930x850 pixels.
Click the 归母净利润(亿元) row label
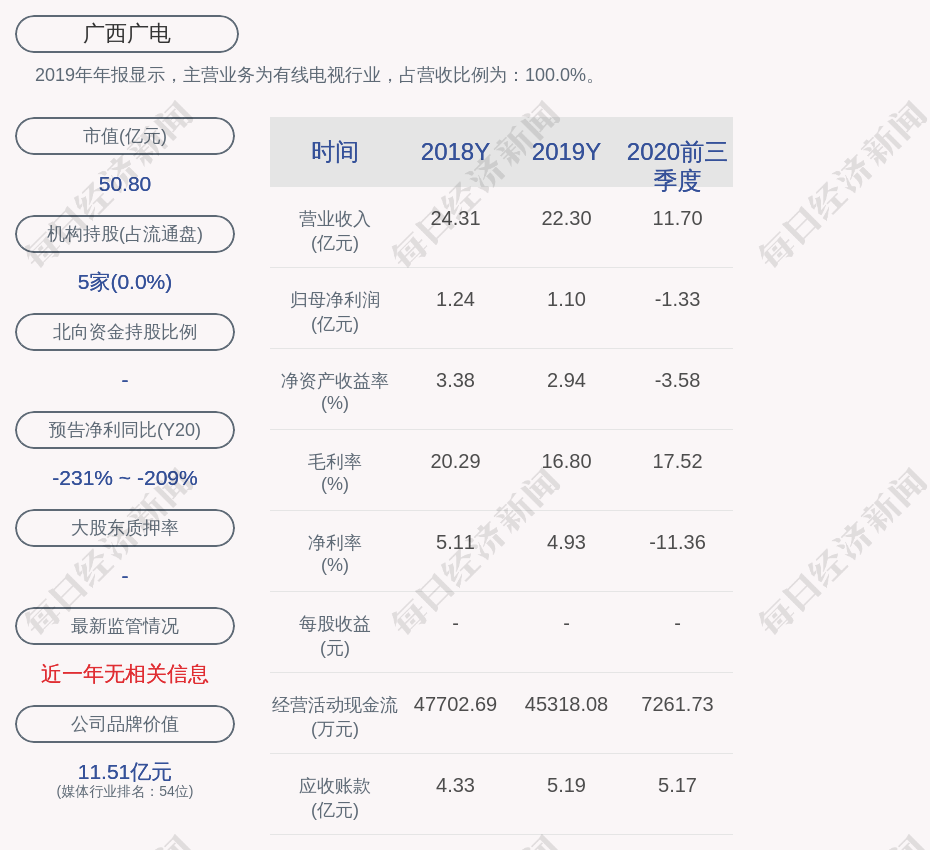pos(335,311)
